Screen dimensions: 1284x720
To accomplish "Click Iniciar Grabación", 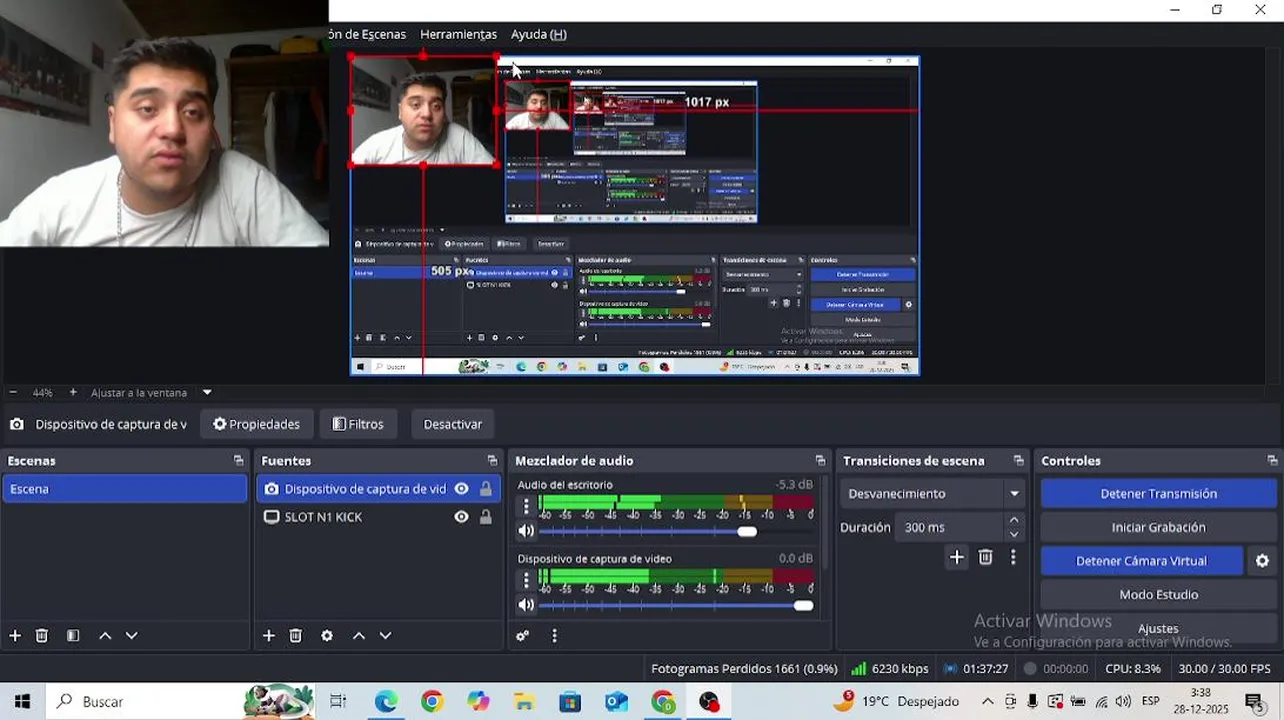I will coord(1158,527).
